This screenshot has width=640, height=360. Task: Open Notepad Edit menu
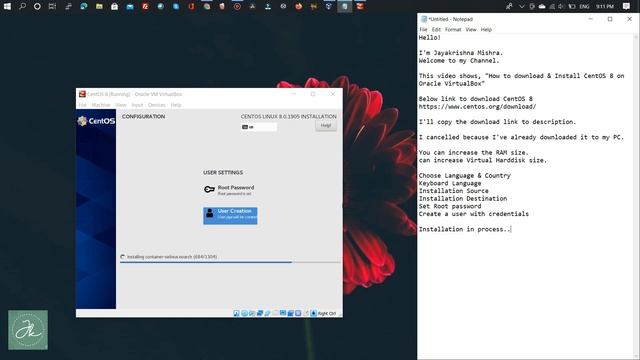436,29
